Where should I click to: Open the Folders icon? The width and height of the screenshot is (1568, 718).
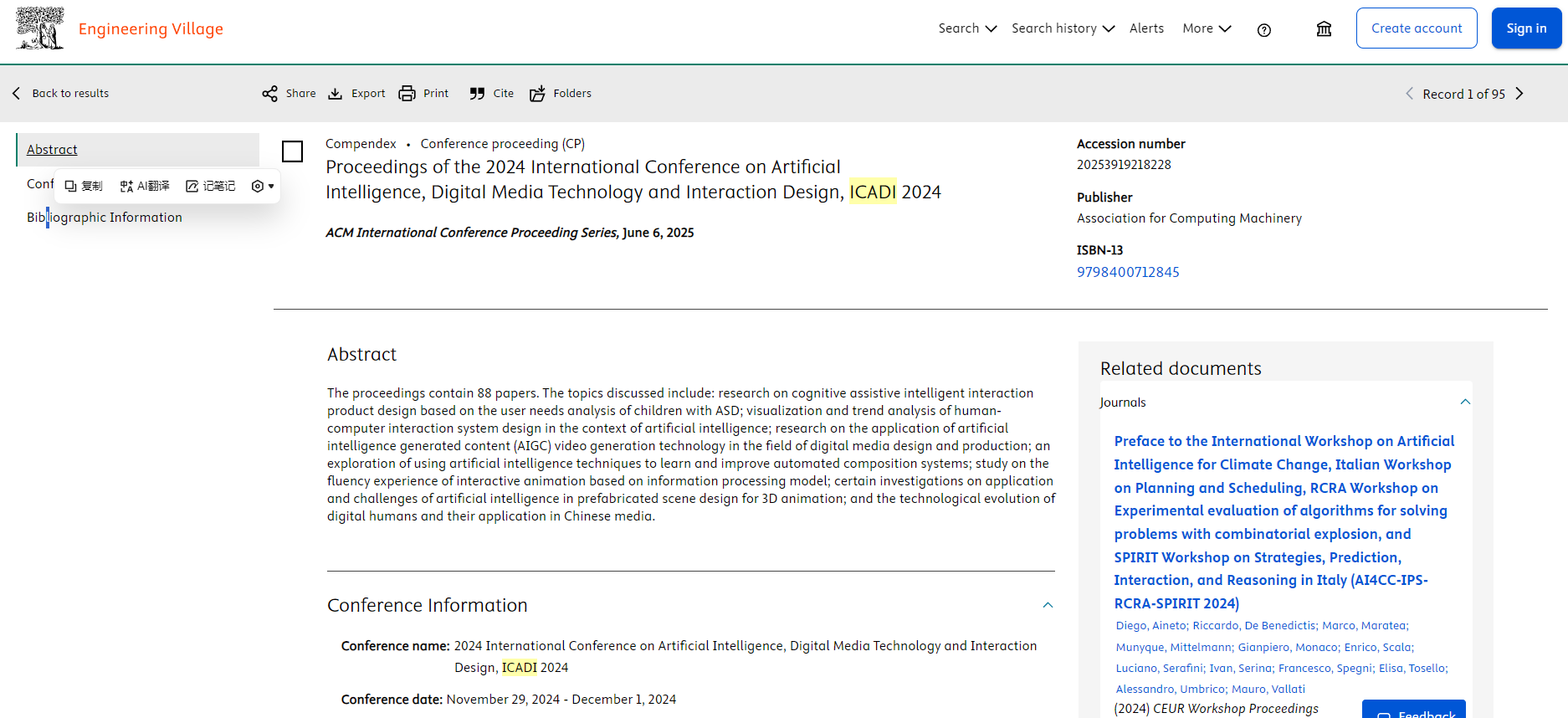(537, 94)
